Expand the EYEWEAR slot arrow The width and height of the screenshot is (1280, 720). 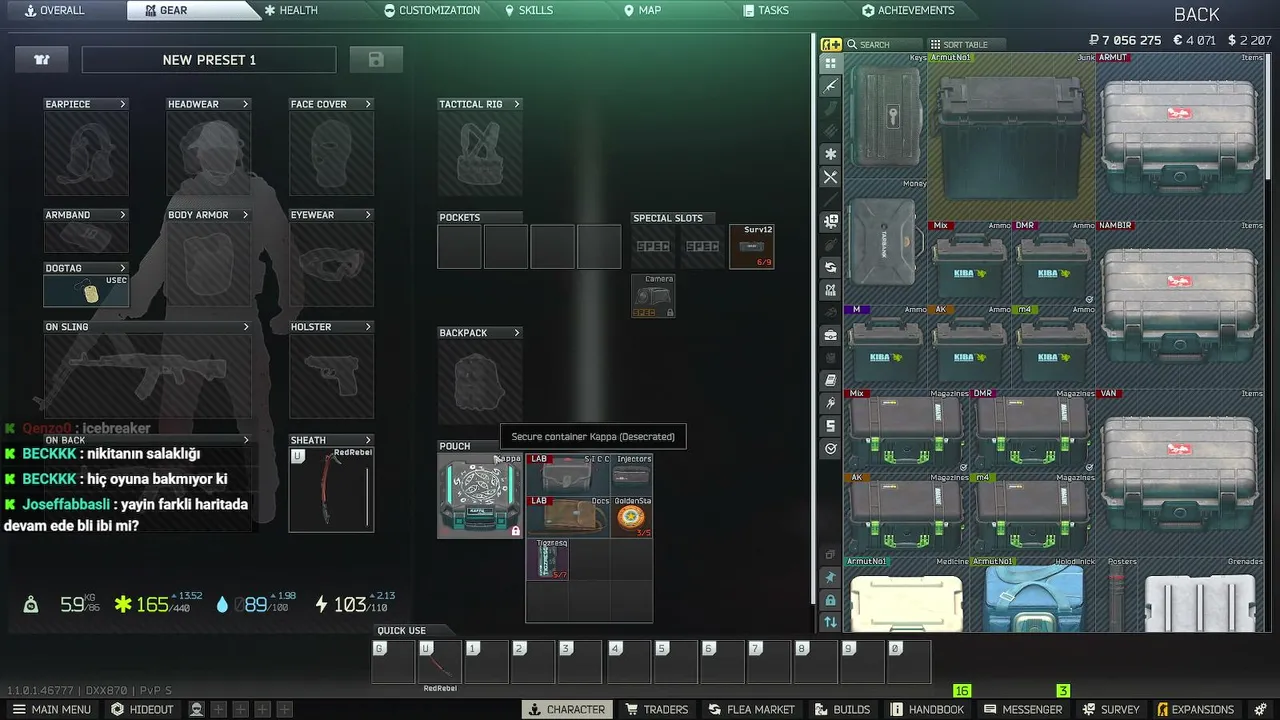pos(368,215)
